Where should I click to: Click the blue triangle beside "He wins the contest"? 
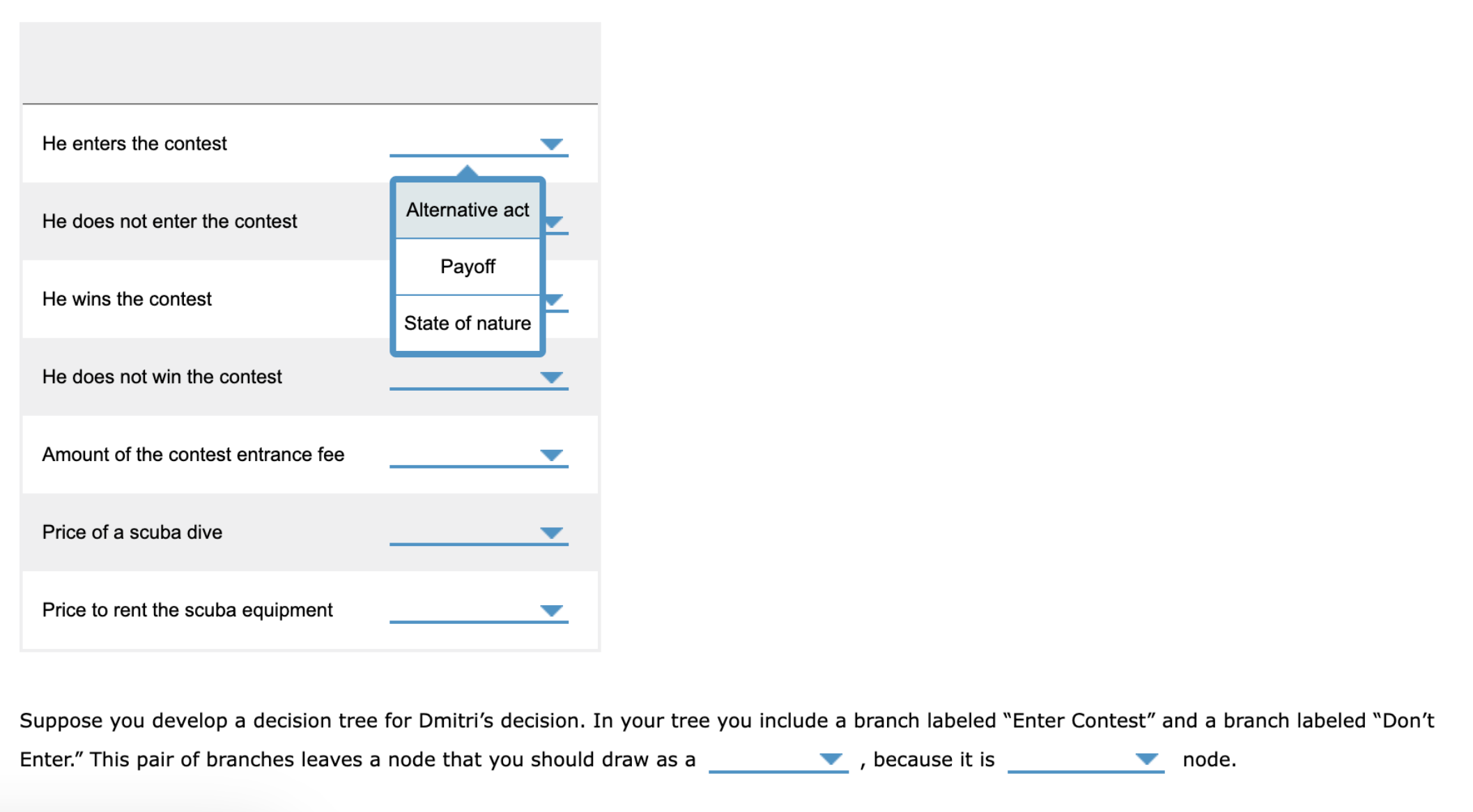pyautogui.click(x=555, y=299)
